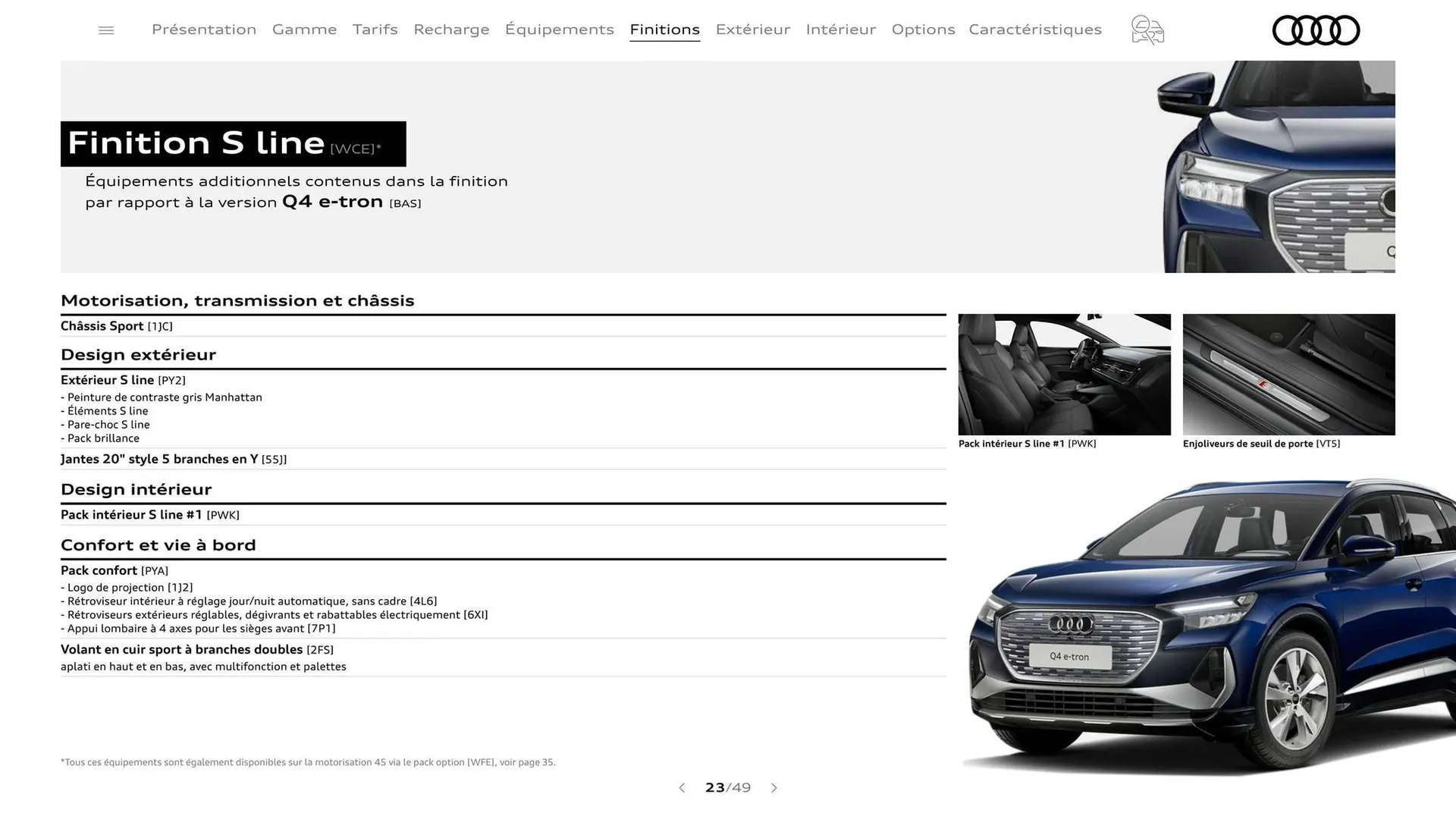Open the hamburger navigation menu
This screenshot has width=1456, height=819.
point(105,30)
